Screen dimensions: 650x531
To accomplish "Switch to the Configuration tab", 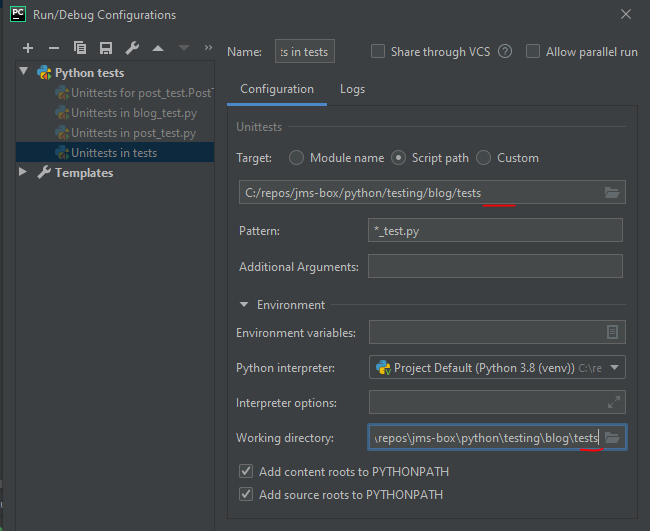I will point(277,89).
